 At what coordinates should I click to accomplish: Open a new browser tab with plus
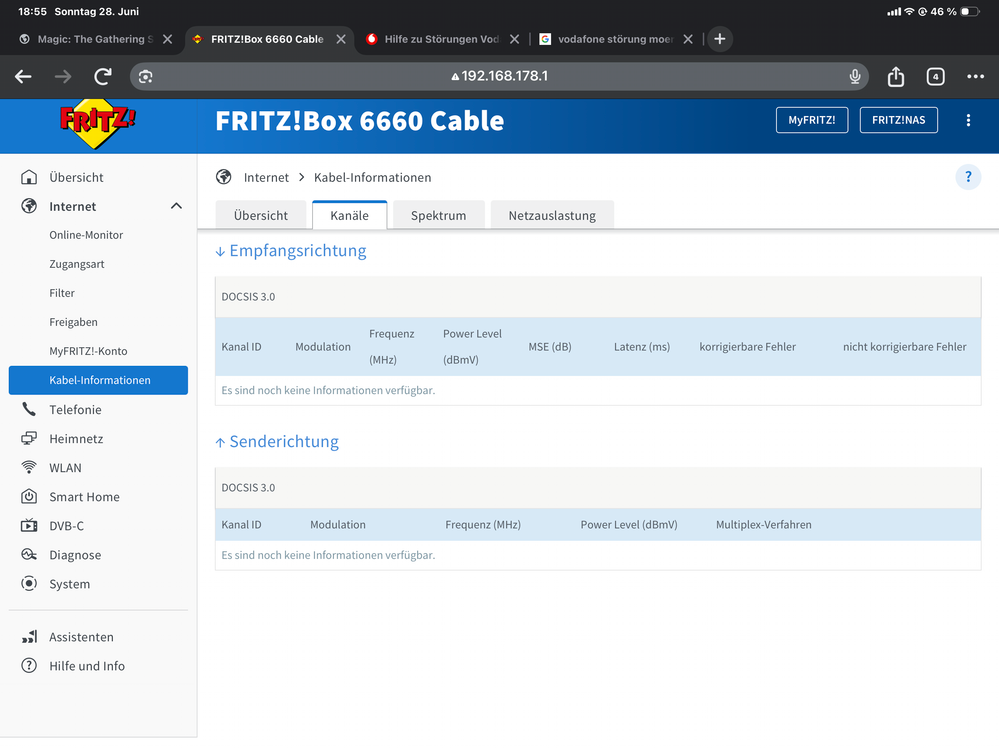pos(719,39)
